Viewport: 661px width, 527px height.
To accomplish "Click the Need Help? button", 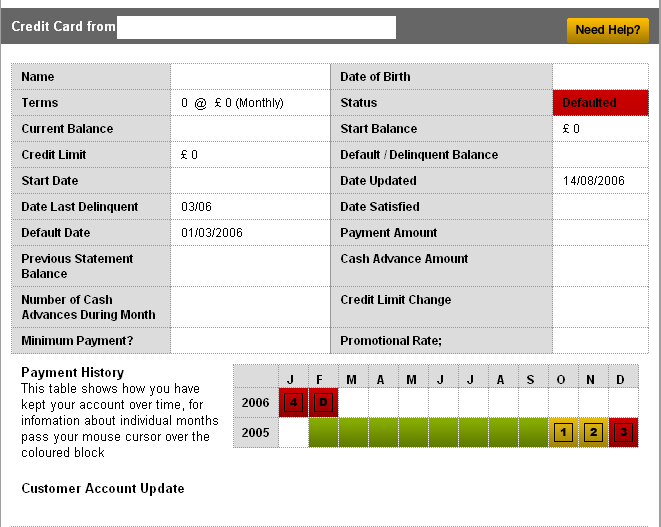I will click(607, 30).
